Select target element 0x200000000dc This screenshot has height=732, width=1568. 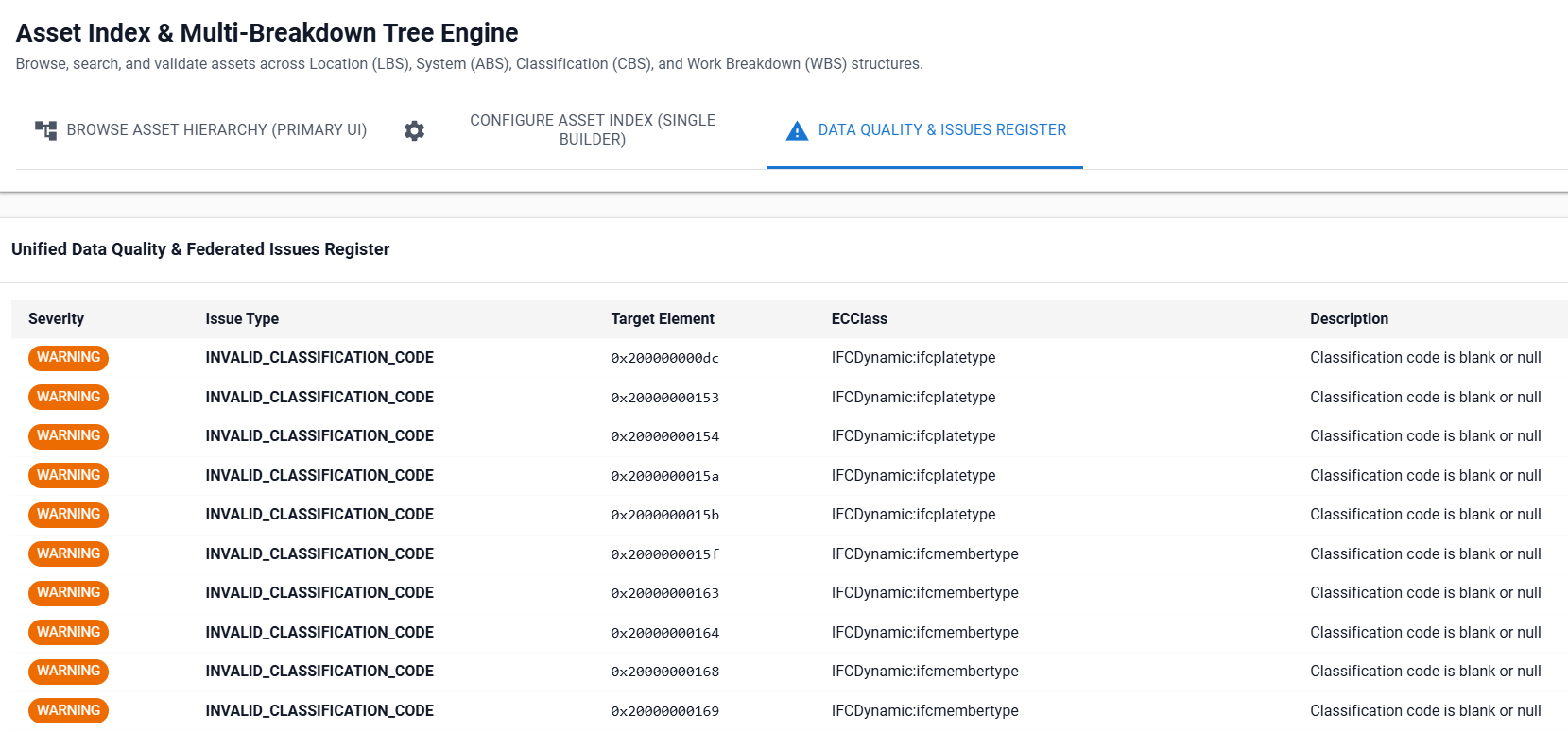tap(664, 358)
